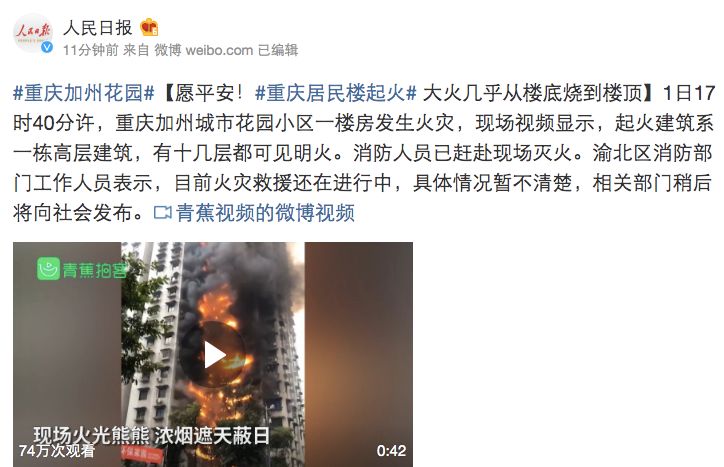Open the #重庆加州花园# hashtag
Viewport: 724px width, 467px height.
coord(84,93)
